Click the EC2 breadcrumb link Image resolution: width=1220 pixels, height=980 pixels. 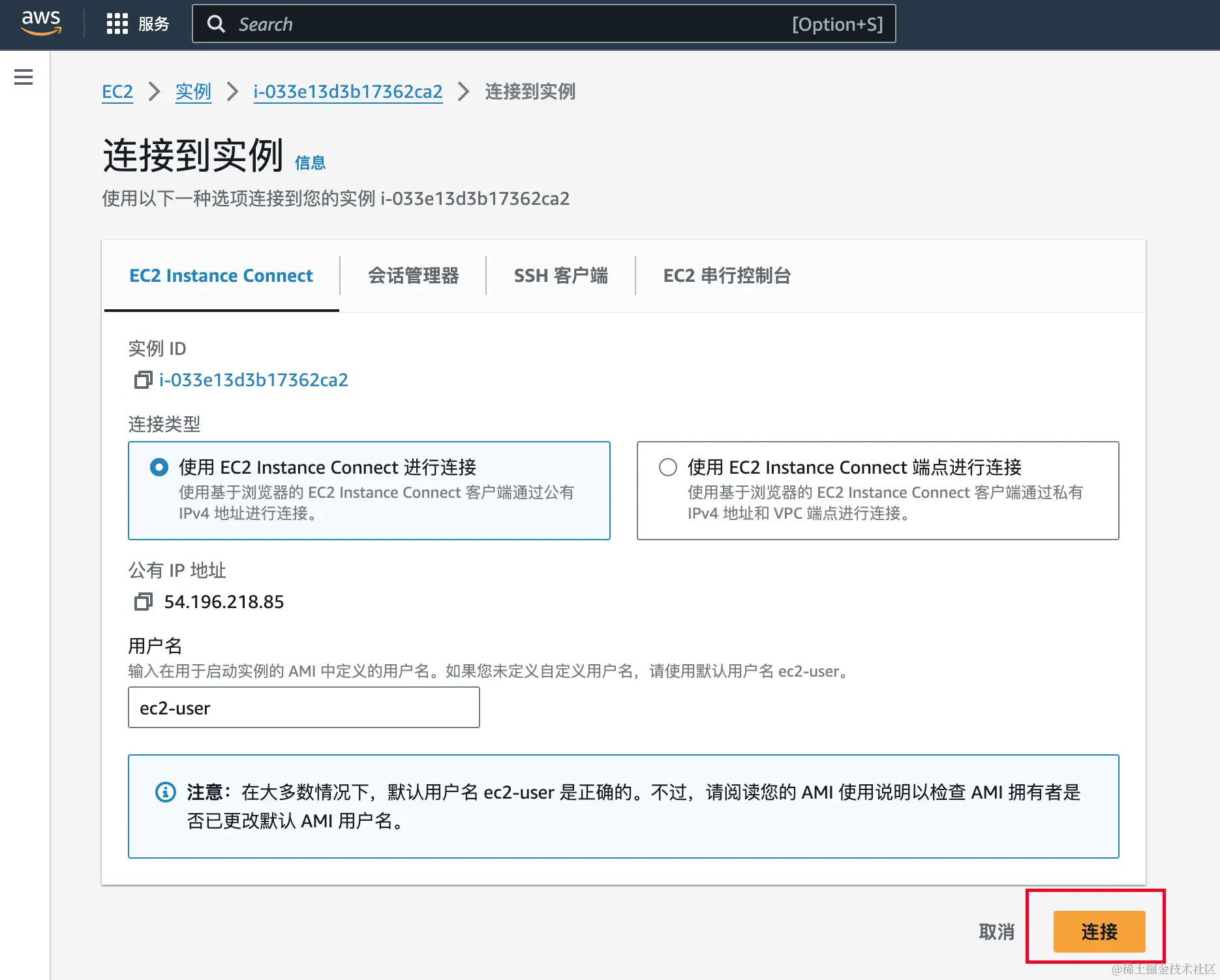[x=117, y=91]
